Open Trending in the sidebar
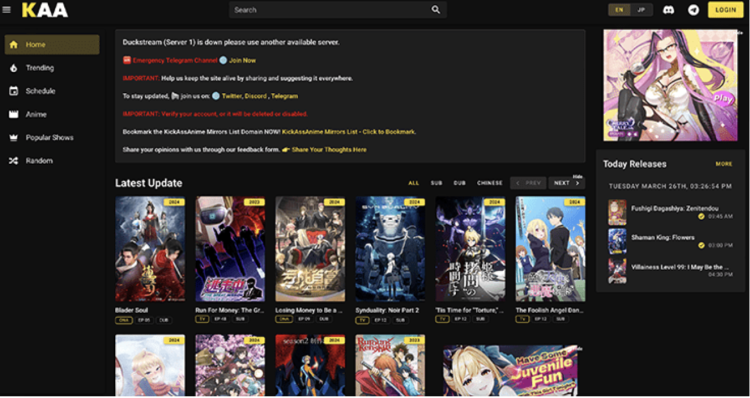Viewport: 750px width, 398px height. coord(52,68)
